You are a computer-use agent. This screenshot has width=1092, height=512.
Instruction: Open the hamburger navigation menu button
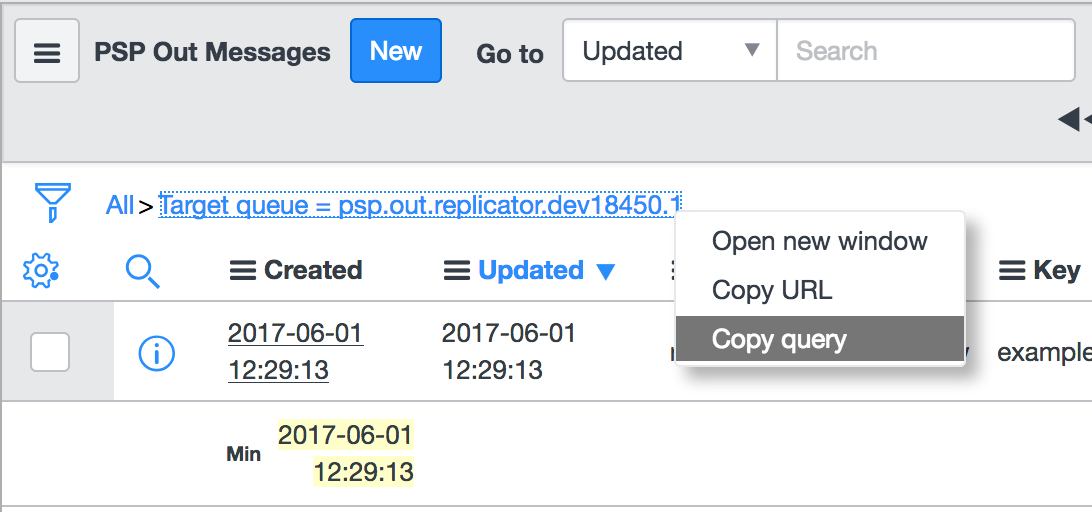coord(47,51)
